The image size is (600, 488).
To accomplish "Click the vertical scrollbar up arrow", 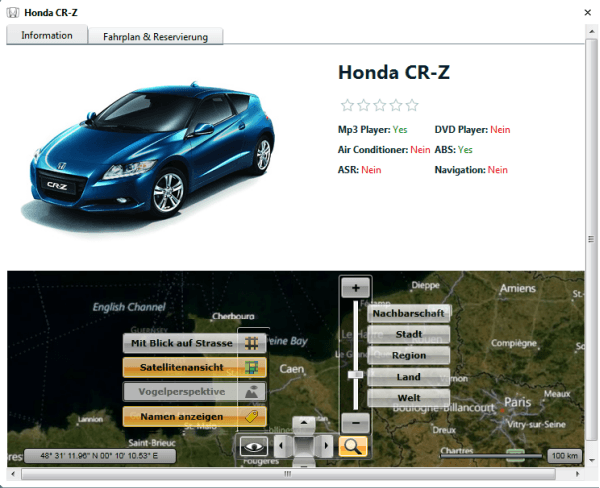I will [x=592, y=32].
